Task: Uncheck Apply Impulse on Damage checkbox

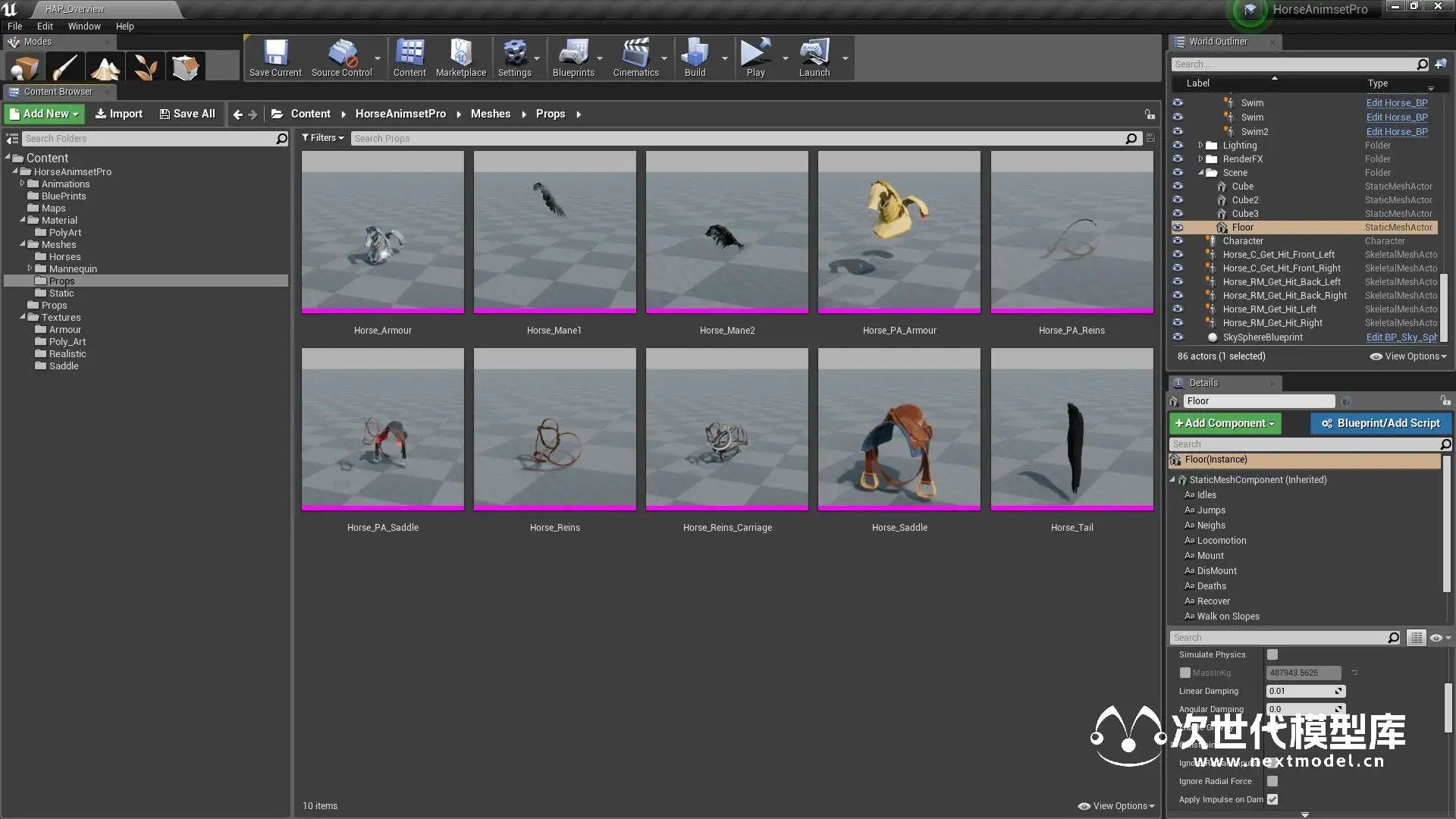Action: point(1272,799)
